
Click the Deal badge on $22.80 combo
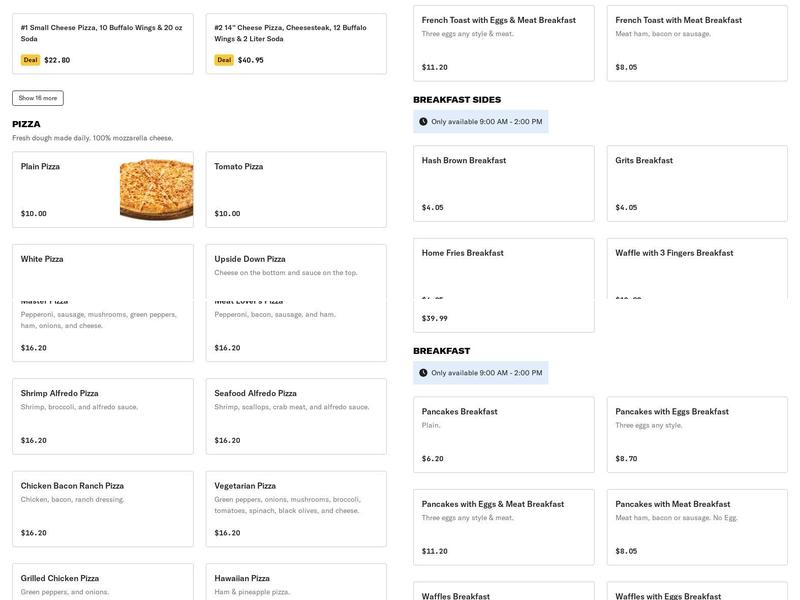pos(30,60)
